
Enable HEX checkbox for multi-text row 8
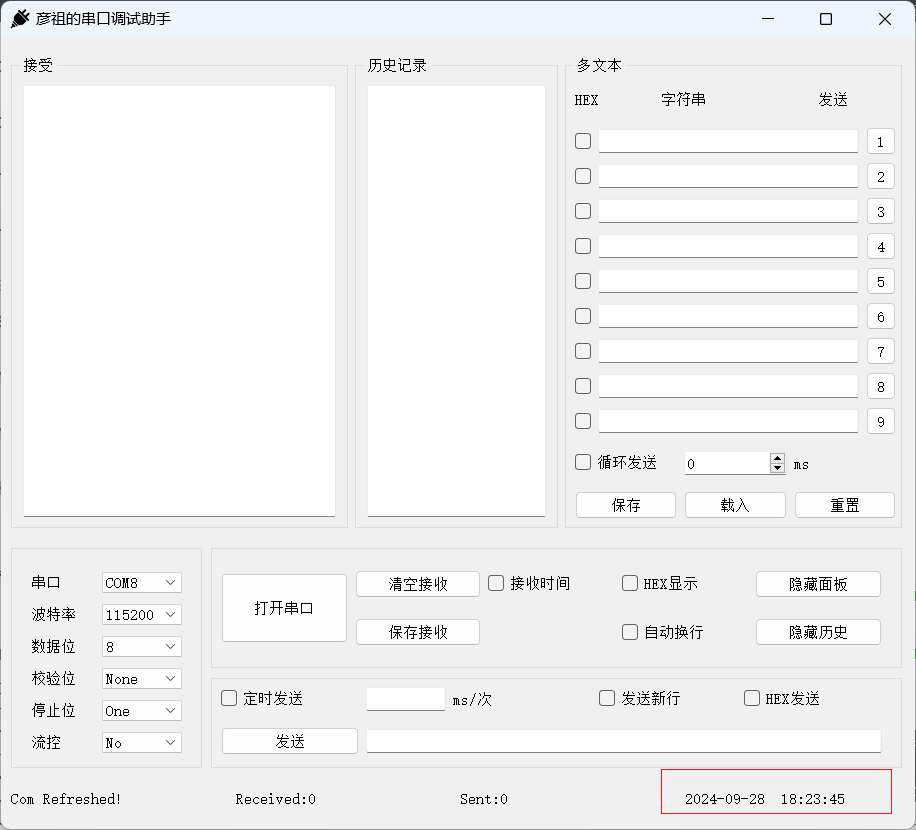(x=583, y=387)
